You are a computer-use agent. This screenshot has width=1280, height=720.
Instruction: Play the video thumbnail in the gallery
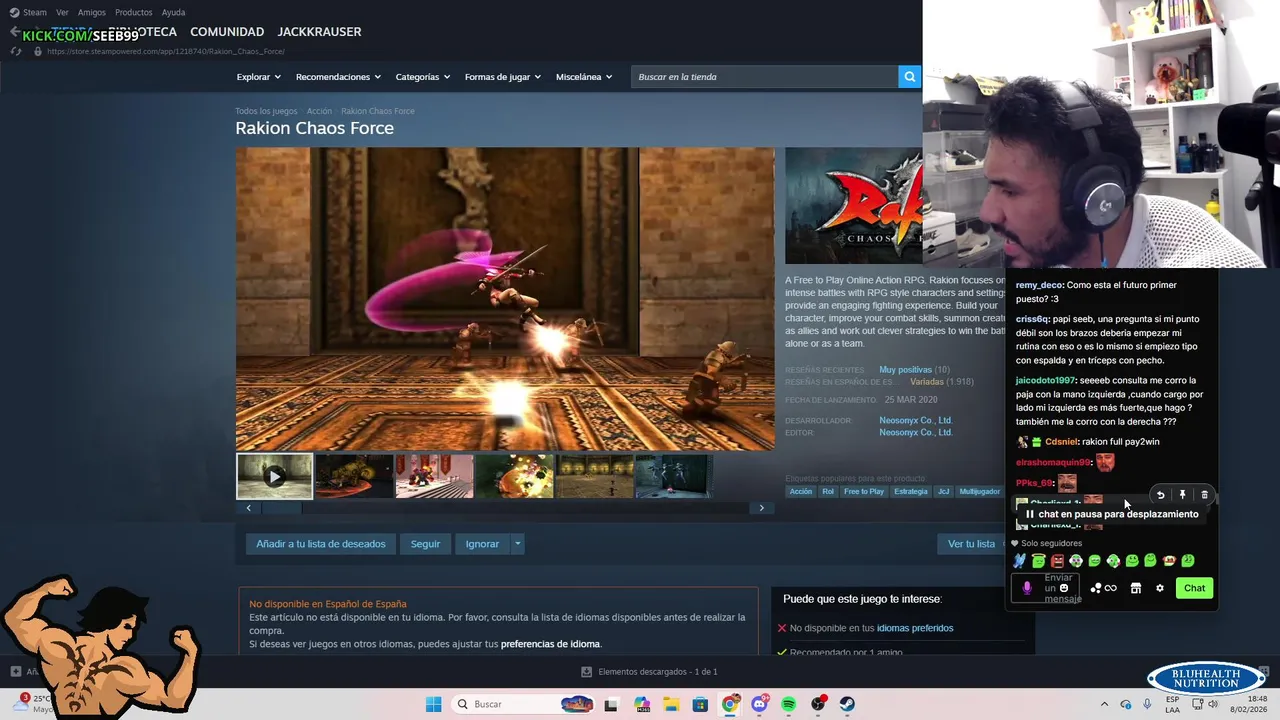tap(274, 476)
